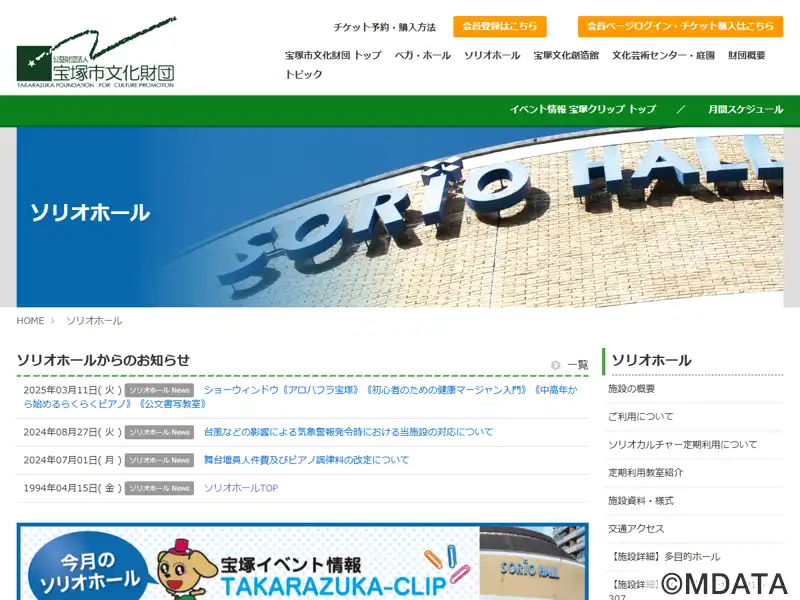Click HOME in the breadcrumb
Viewport: 800px width, 600px height.
click(x=31, y=321)
